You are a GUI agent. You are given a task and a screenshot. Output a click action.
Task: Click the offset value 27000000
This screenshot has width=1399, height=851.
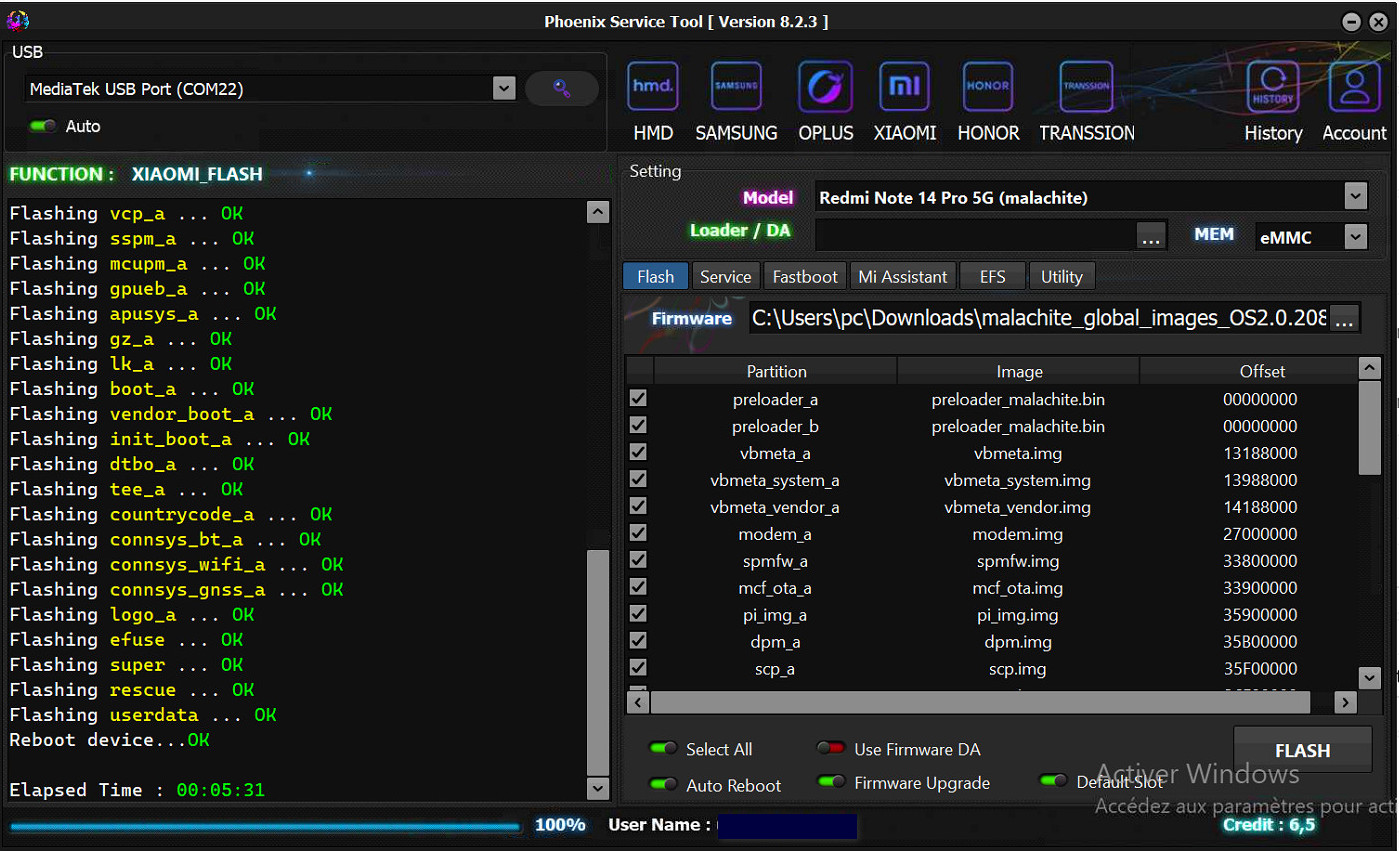pos(1260,534)
